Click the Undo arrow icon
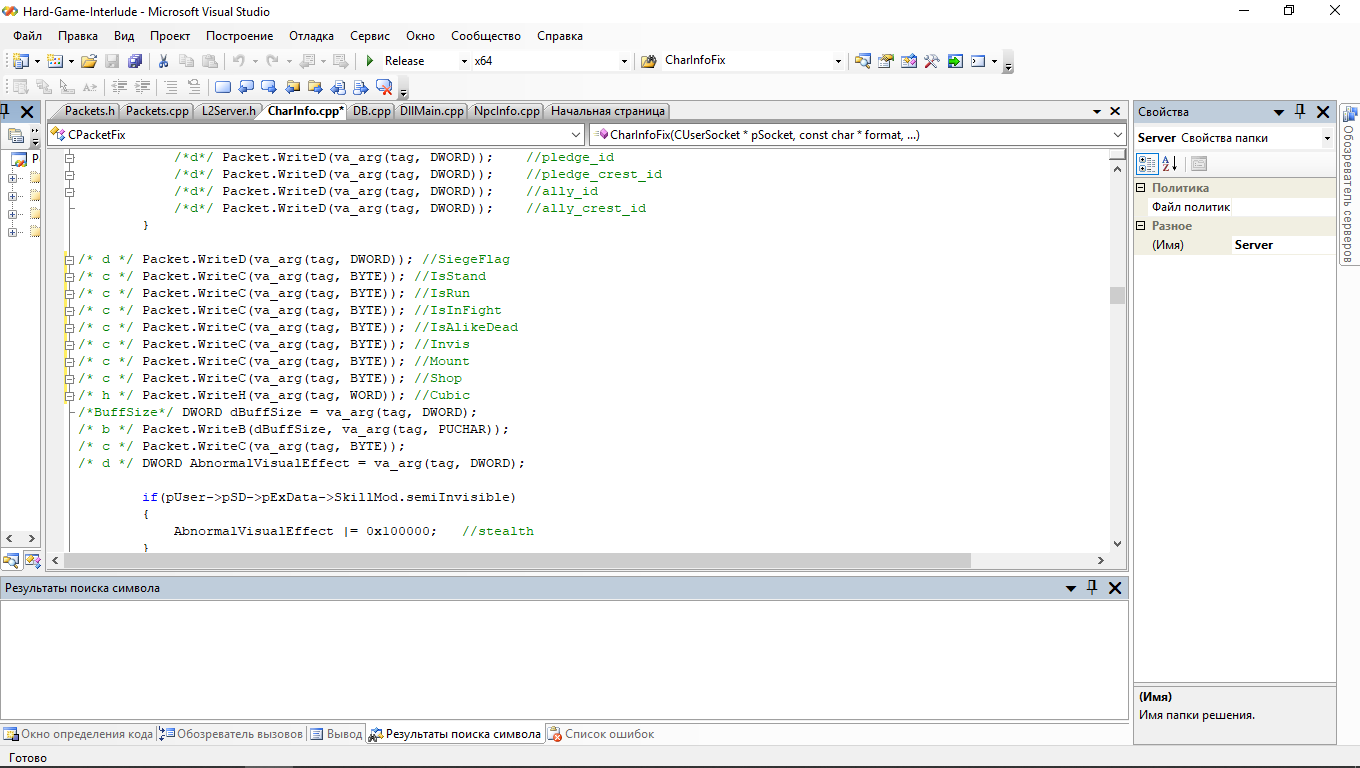This screenshot has height=768, width=1360. coord(239,61)
